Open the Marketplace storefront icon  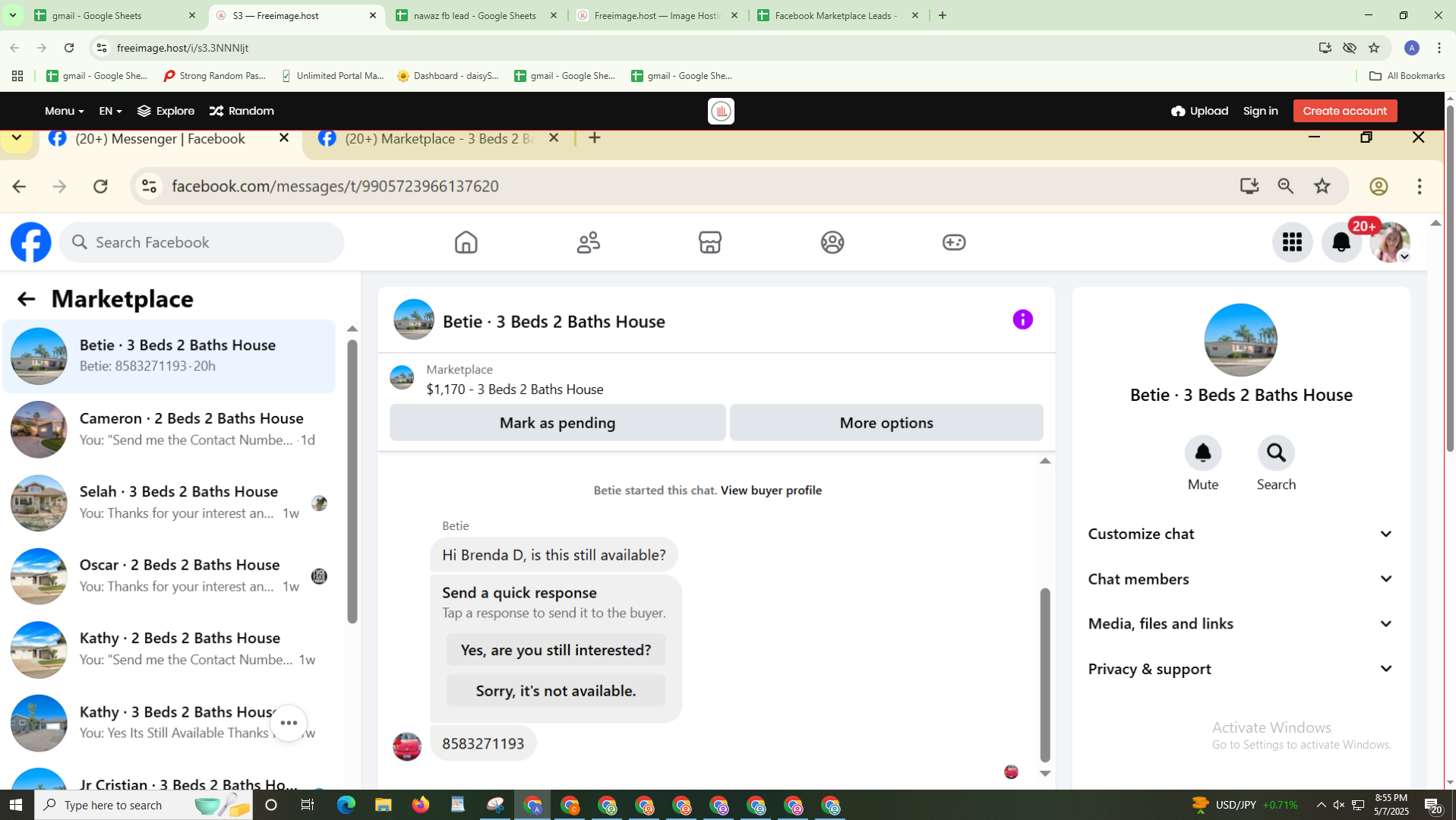click(x=710, y=242)
